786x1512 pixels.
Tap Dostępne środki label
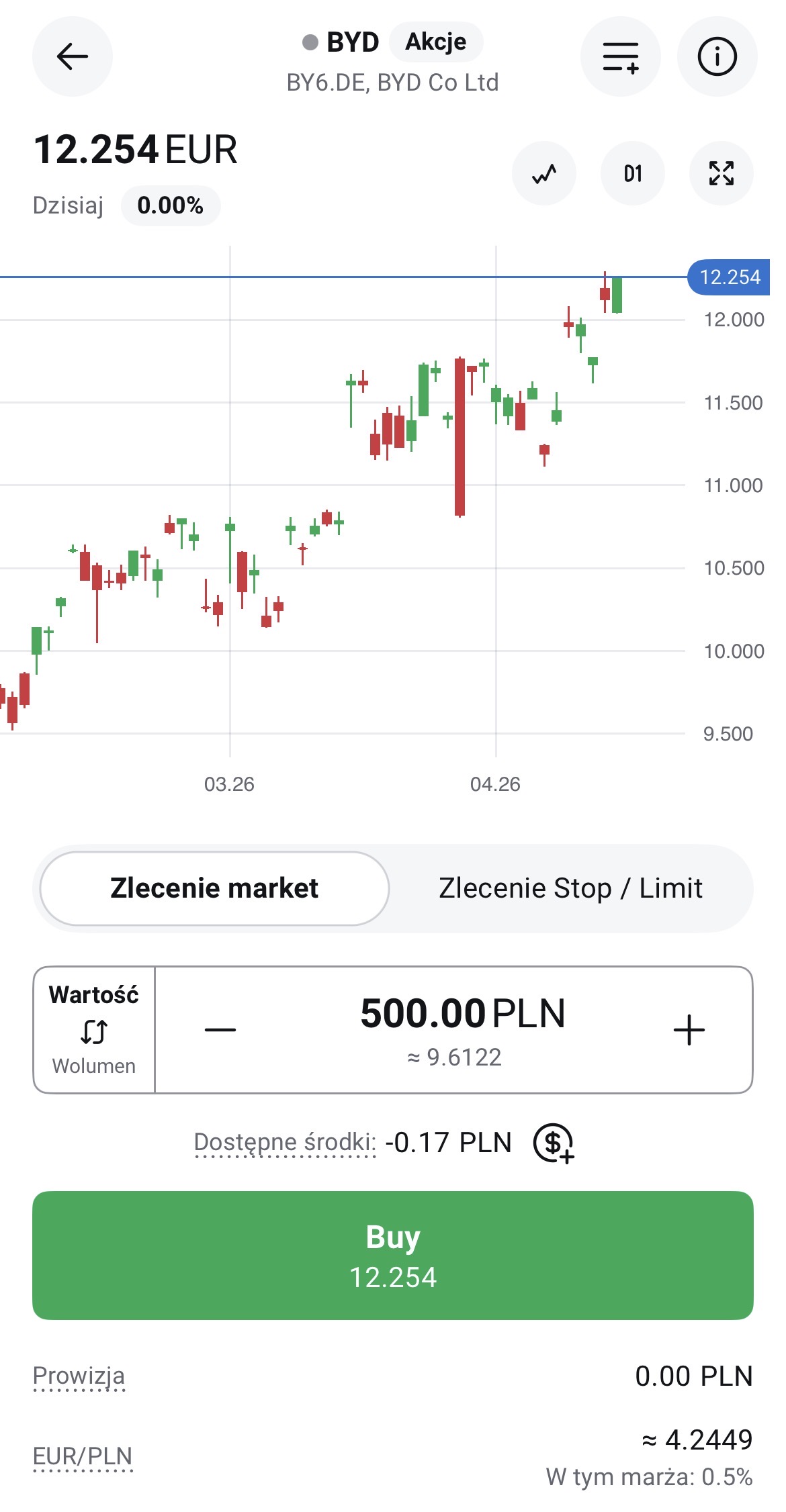(x=285, y=1142)
